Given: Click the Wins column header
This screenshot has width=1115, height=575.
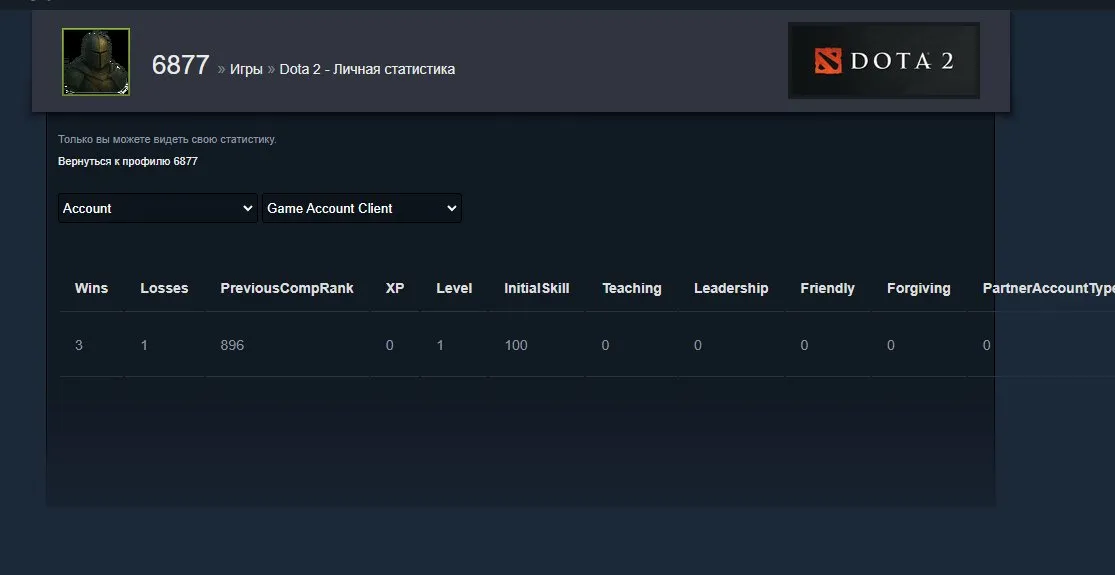Looking at the screenshot, I should pyautogui.click(x=91, y=289).
